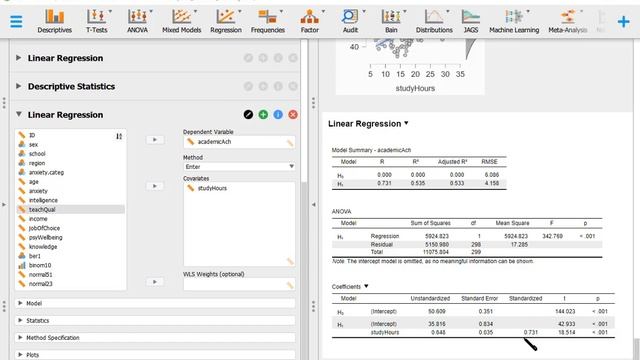Collapse the open Linear Regression analysis
Viewport: 640px width, 360px height.
click(18, 115)
